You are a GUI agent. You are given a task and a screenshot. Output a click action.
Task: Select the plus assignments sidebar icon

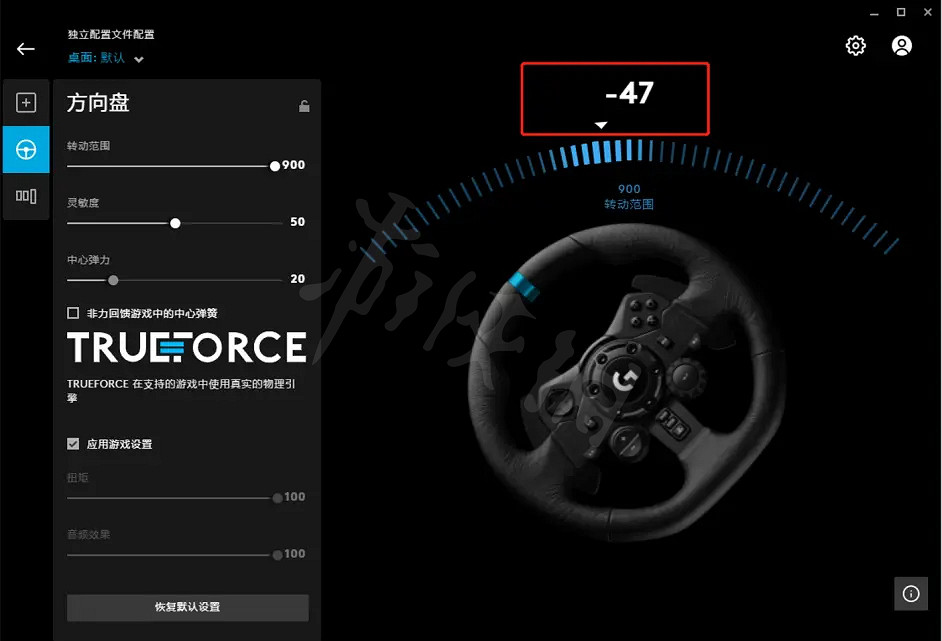click(x=26, y=103)
